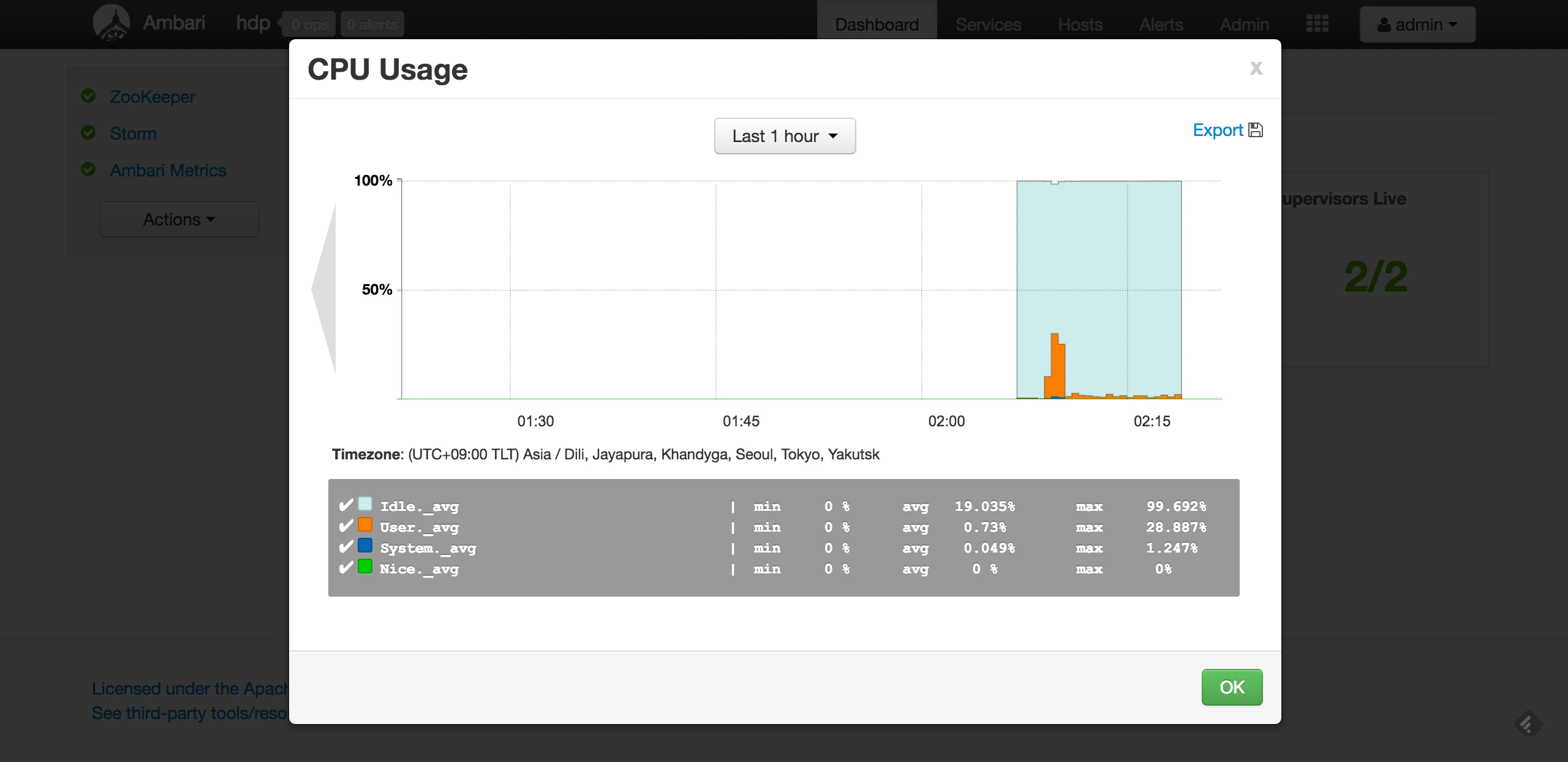This screenshot has width=1568, height=762.
Task: Go to the Hosts tab
Action: [x=1080, y=25]
